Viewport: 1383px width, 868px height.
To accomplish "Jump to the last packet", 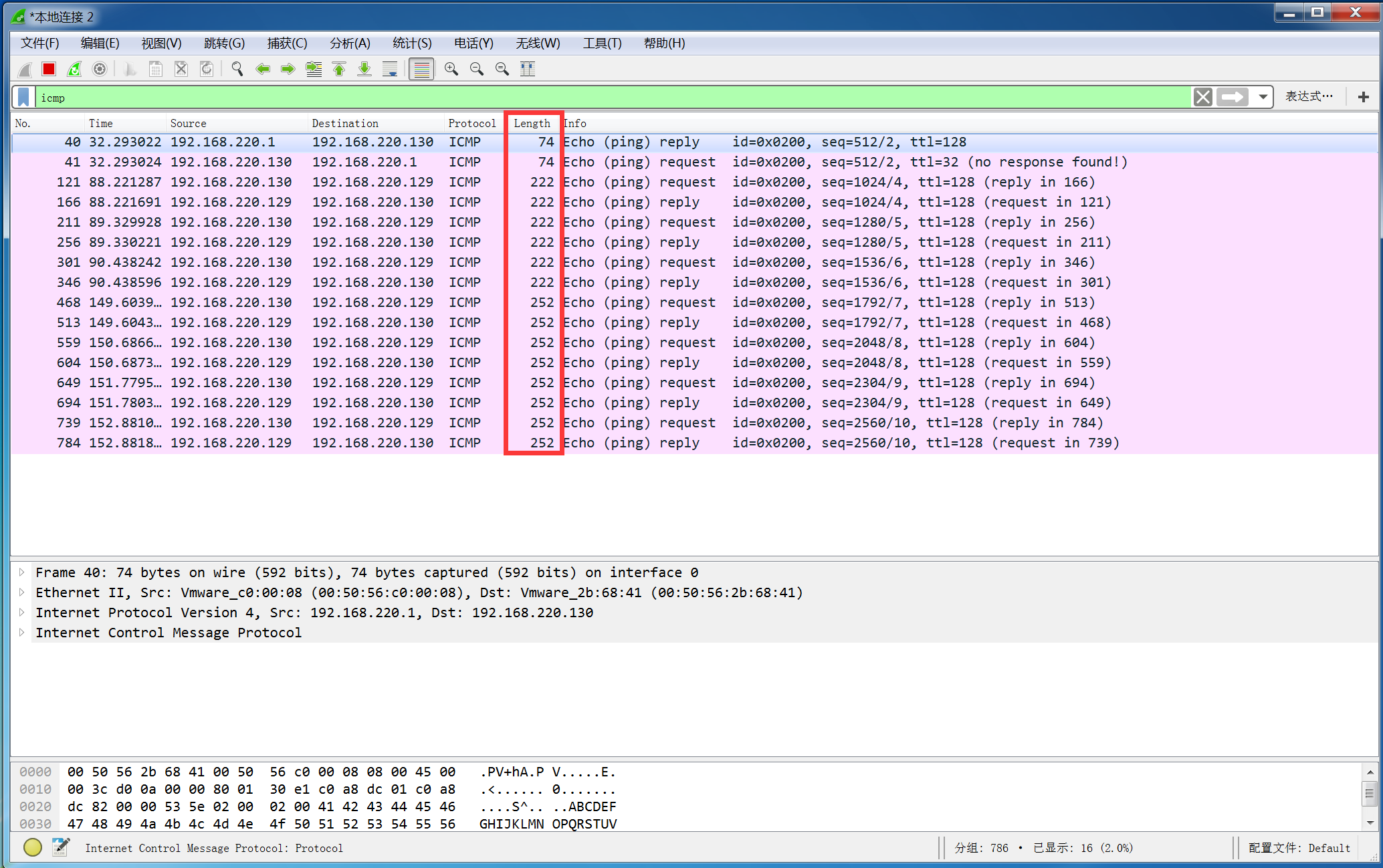I will click(364, 69).
